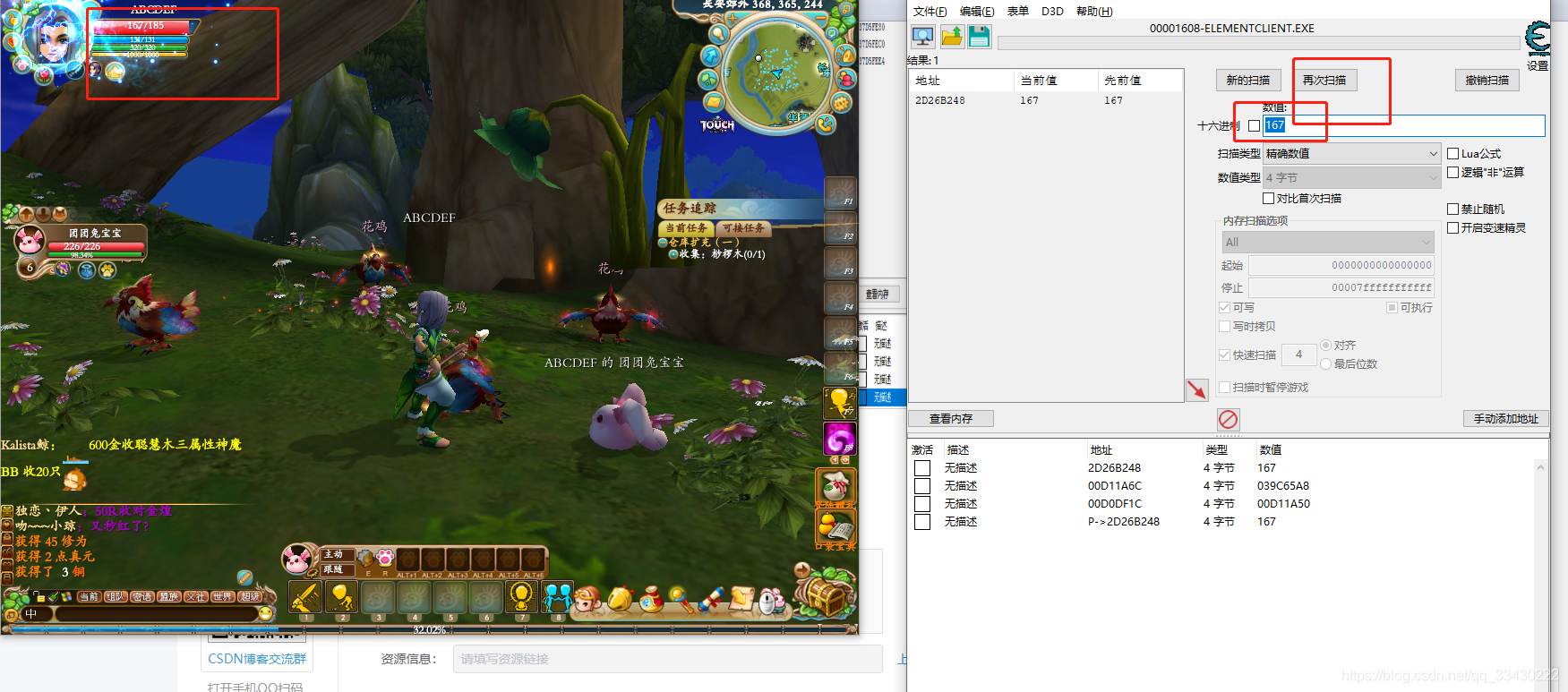
Task: Click the purple swirl F8 skill icon
Action: 840,439
